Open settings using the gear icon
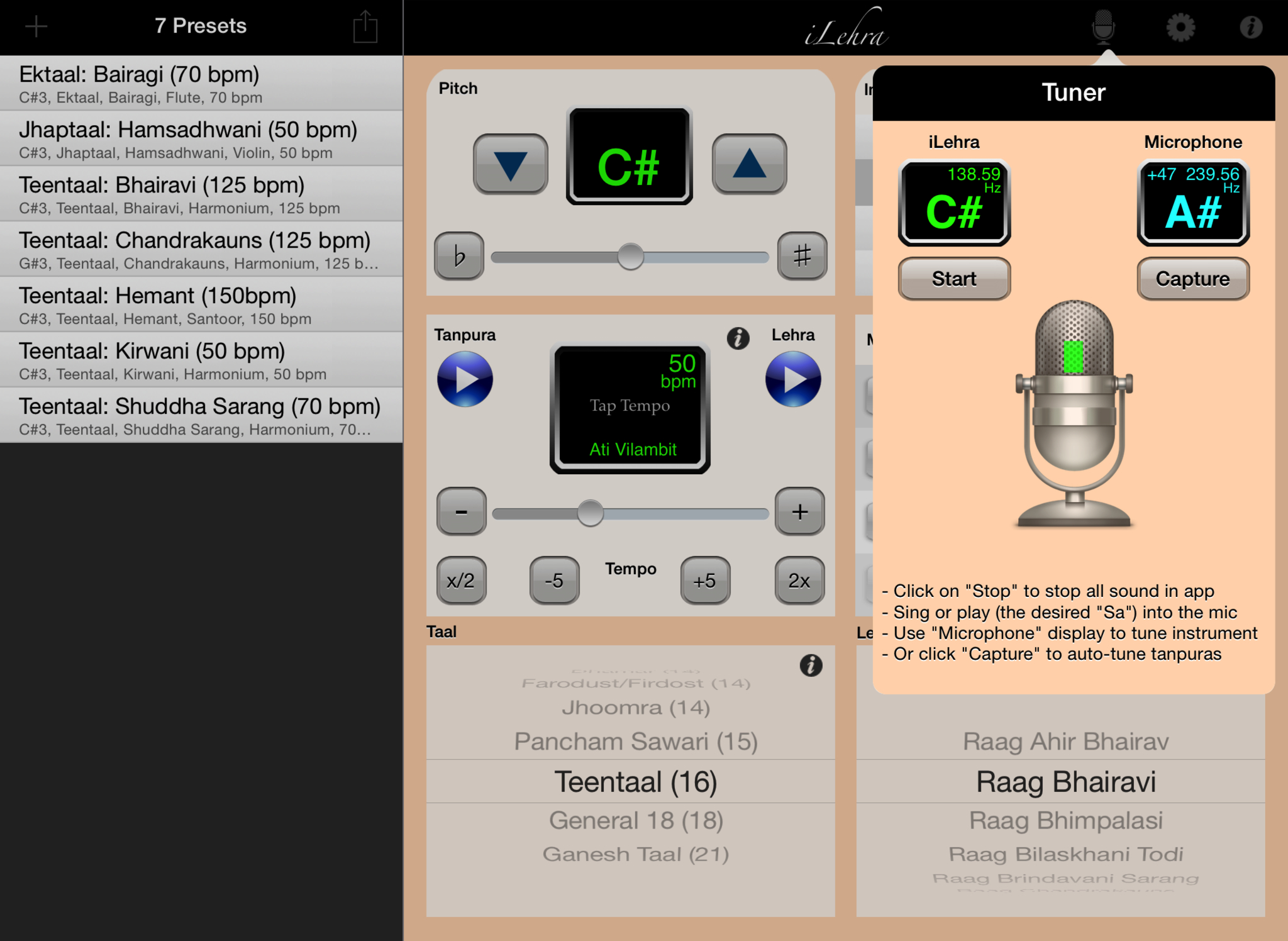 [x=1180, y=28]
